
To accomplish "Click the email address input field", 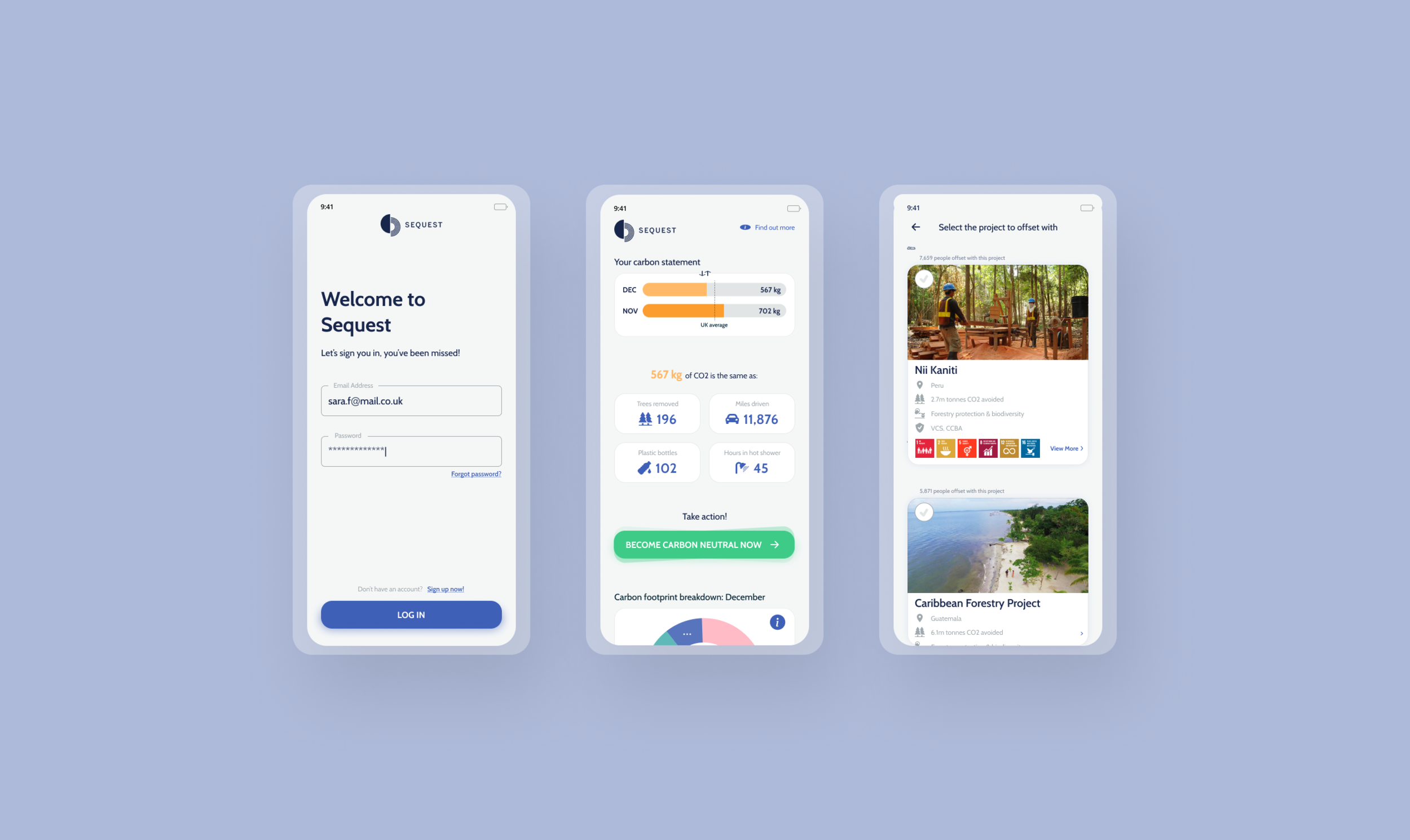I will pyautogui.click(x=410, y=400).
